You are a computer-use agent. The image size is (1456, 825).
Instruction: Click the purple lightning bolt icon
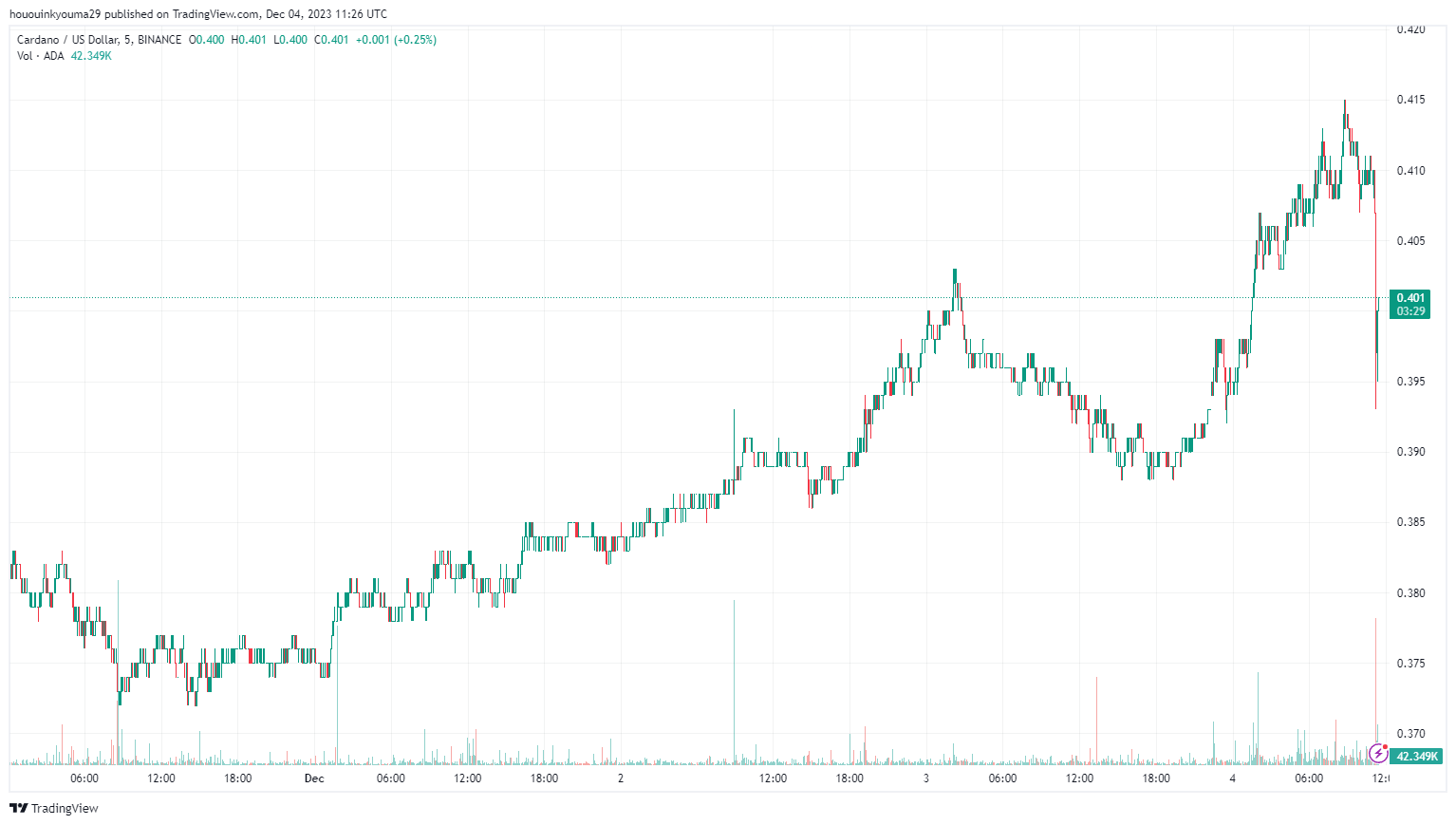1378,755
